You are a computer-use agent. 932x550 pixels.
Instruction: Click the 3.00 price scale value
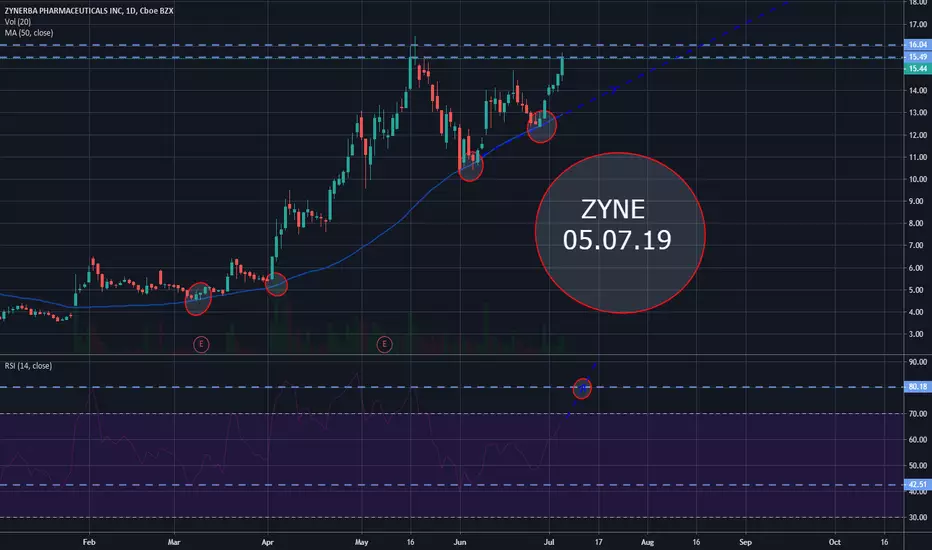(x=918, y=334)
